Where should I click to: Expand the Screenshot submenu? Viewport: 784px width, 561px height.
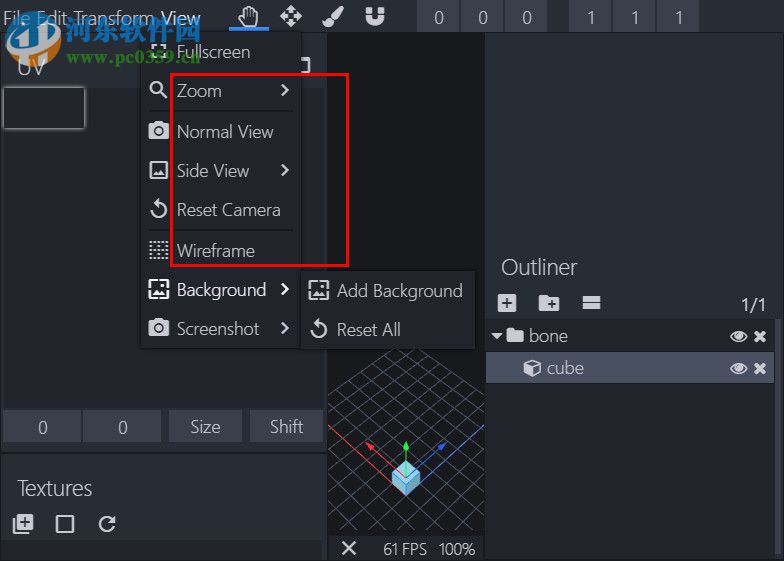(221, 328)
